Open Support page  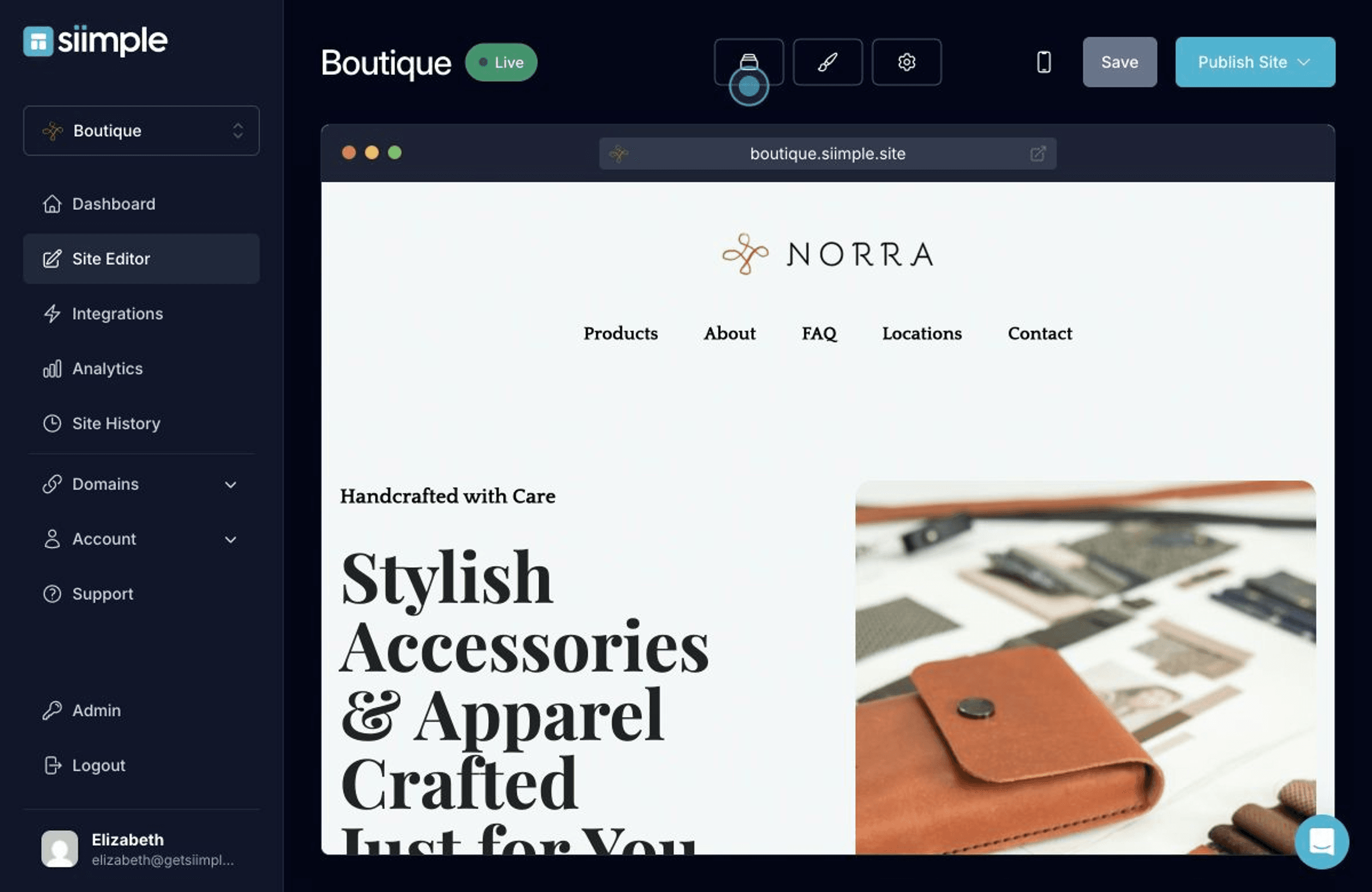pos(141,594)
